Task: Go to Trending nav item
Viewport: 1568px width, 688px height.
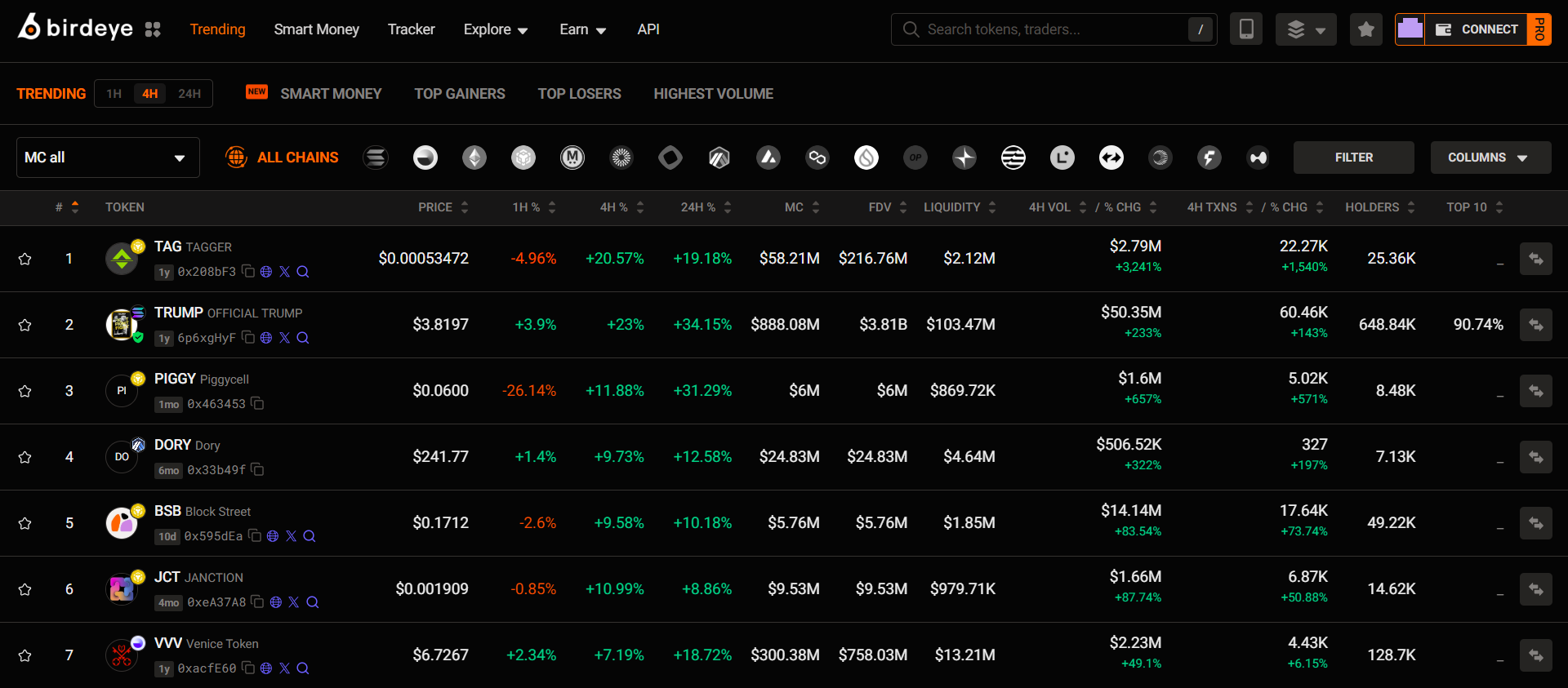Action: (x=217, y=29)
